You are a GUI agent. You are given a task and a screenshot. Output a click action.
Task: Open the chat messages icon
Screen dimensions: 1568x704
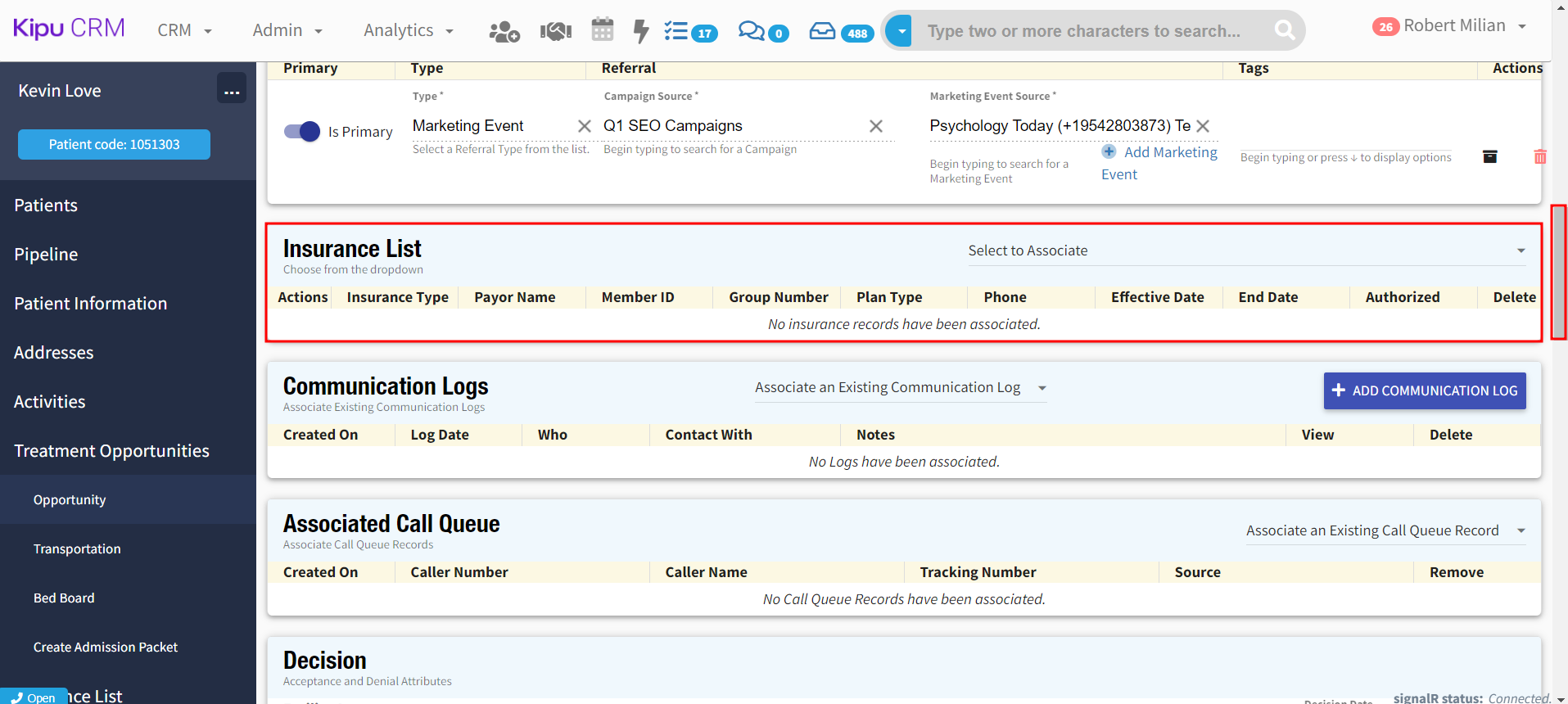pos(751,31)
